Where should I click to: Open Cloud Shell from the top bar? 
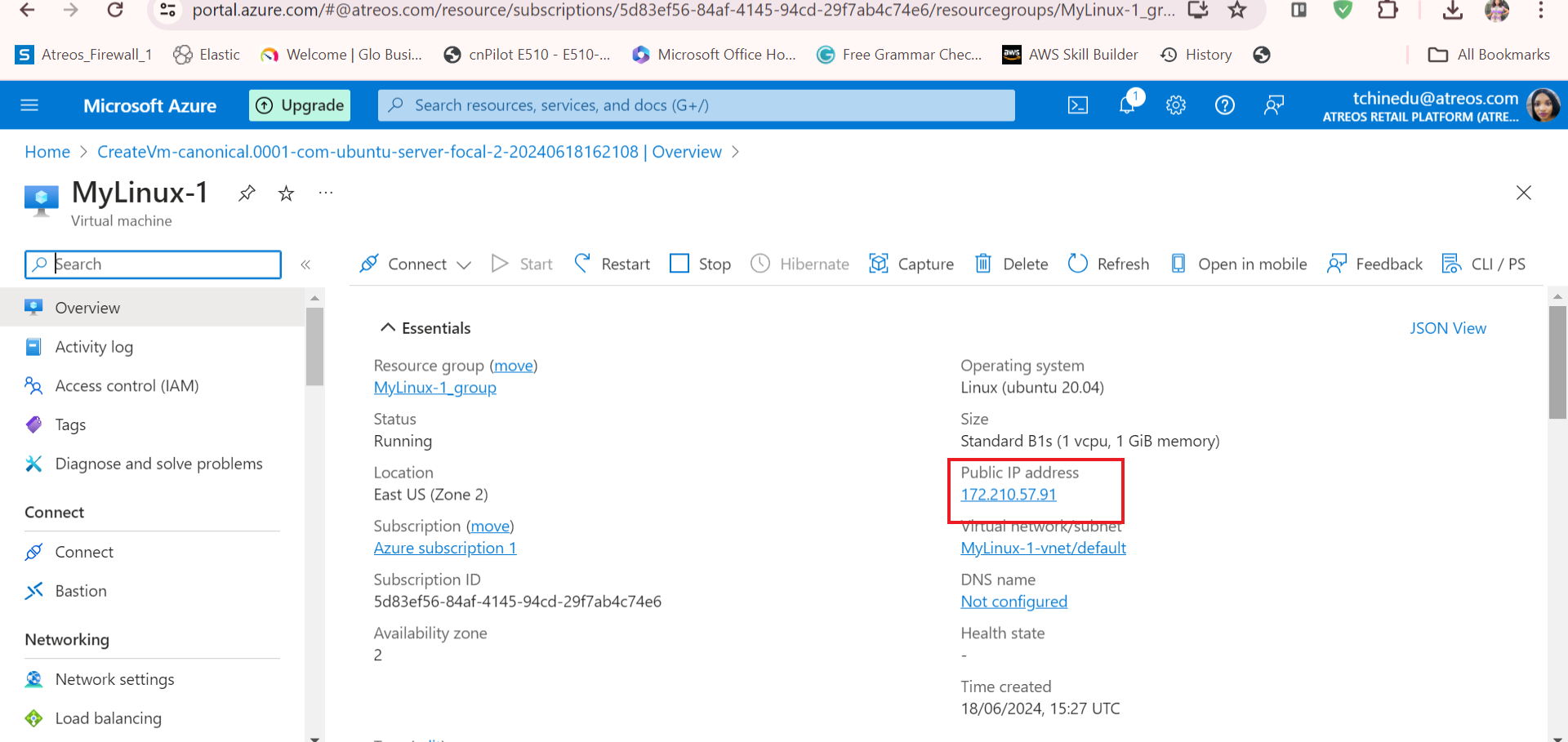[1078, 105]
